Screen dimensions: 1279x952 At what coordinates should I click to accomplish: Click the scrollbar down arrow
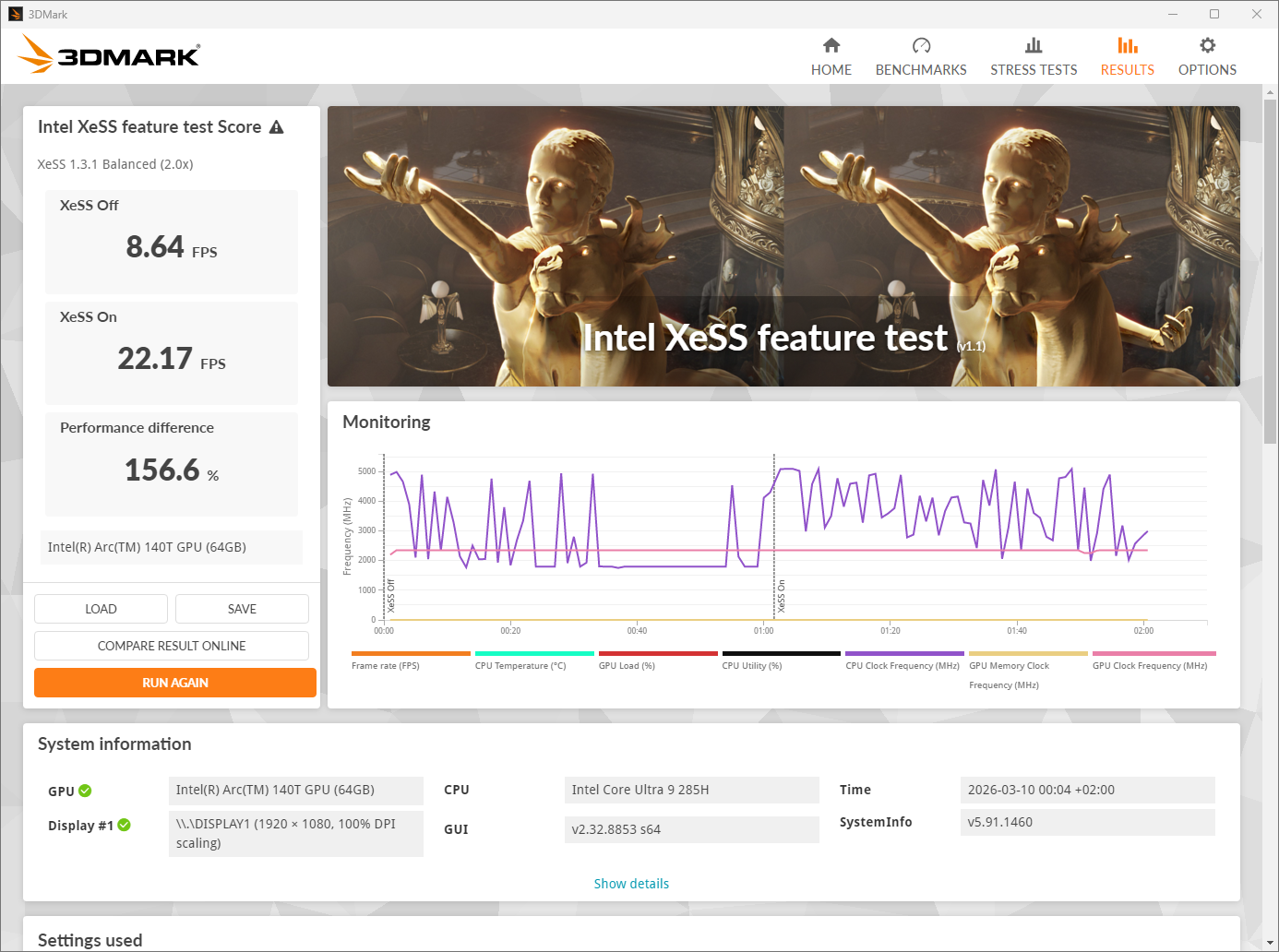click(x=1270, y=943)
